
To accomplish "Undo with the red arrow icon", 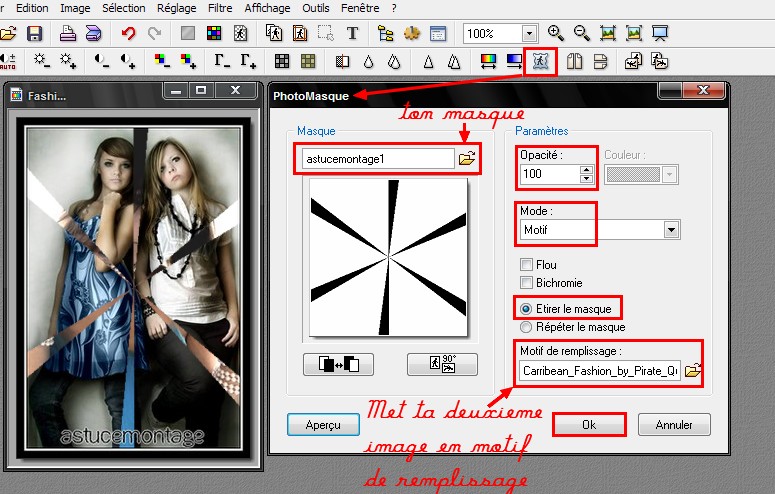I will point(129,34).
